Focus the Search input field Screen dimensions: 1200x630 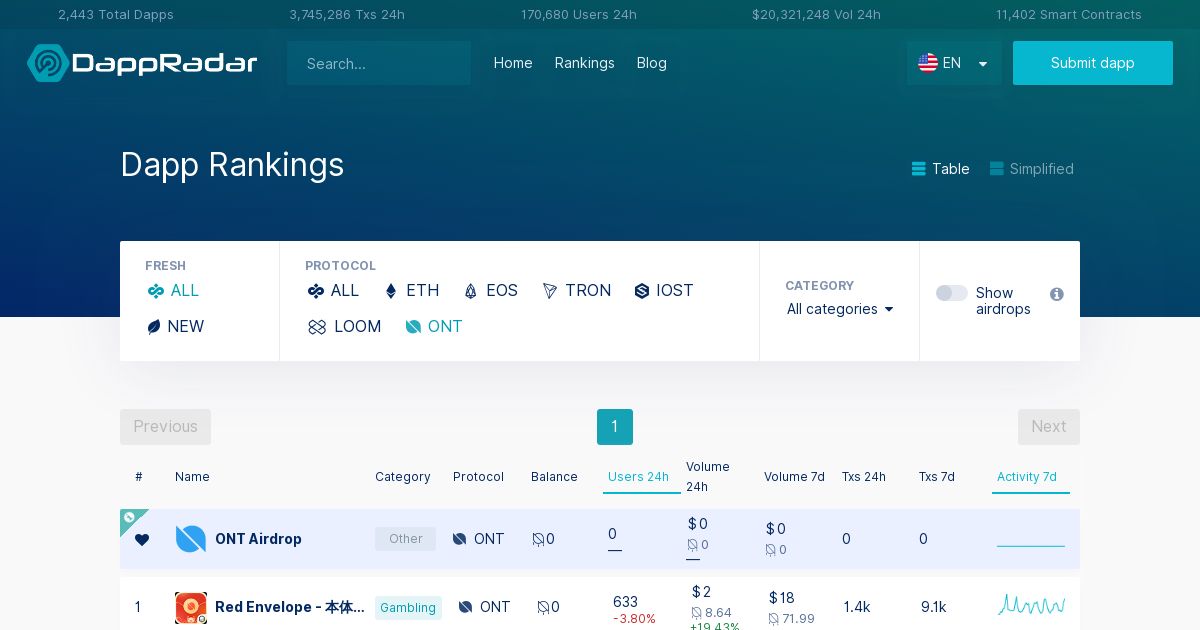pyautogui.click(x=379, y=63)
